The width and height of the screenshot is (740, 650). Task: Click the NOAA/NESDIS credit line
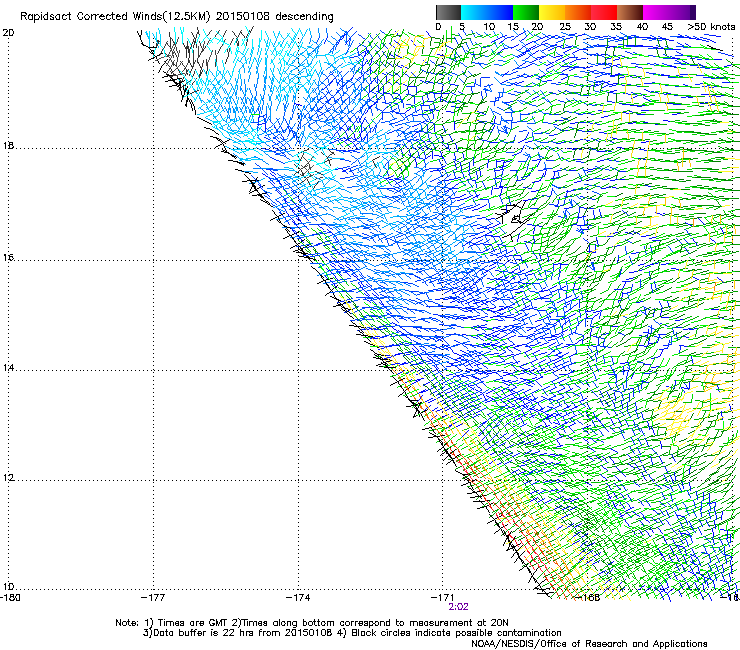589,644
